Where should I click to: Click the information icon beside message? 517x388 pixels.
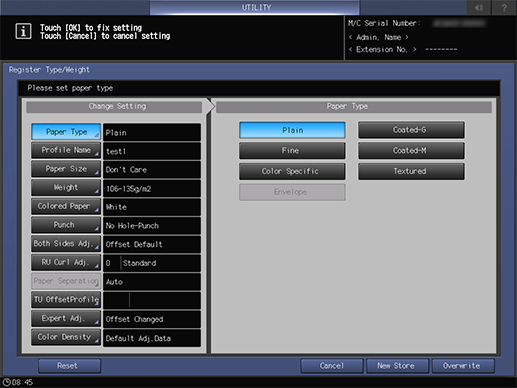click(x=23, y=32)
